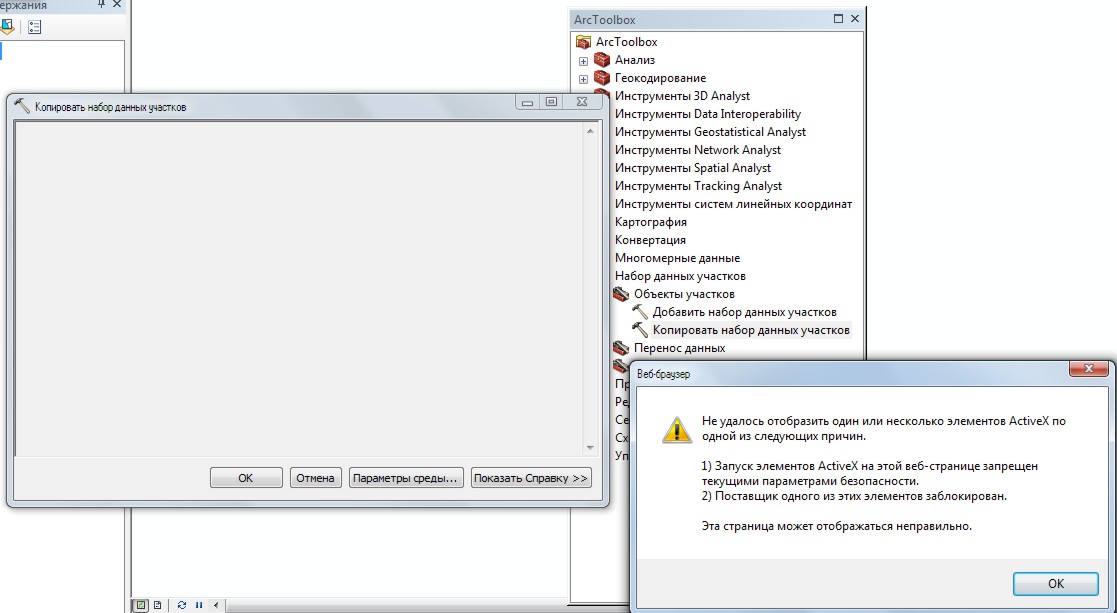The height and width of the screenshot is (613, 1117).
Task: Select the Объекты участков toolset label
Action: 684,294
